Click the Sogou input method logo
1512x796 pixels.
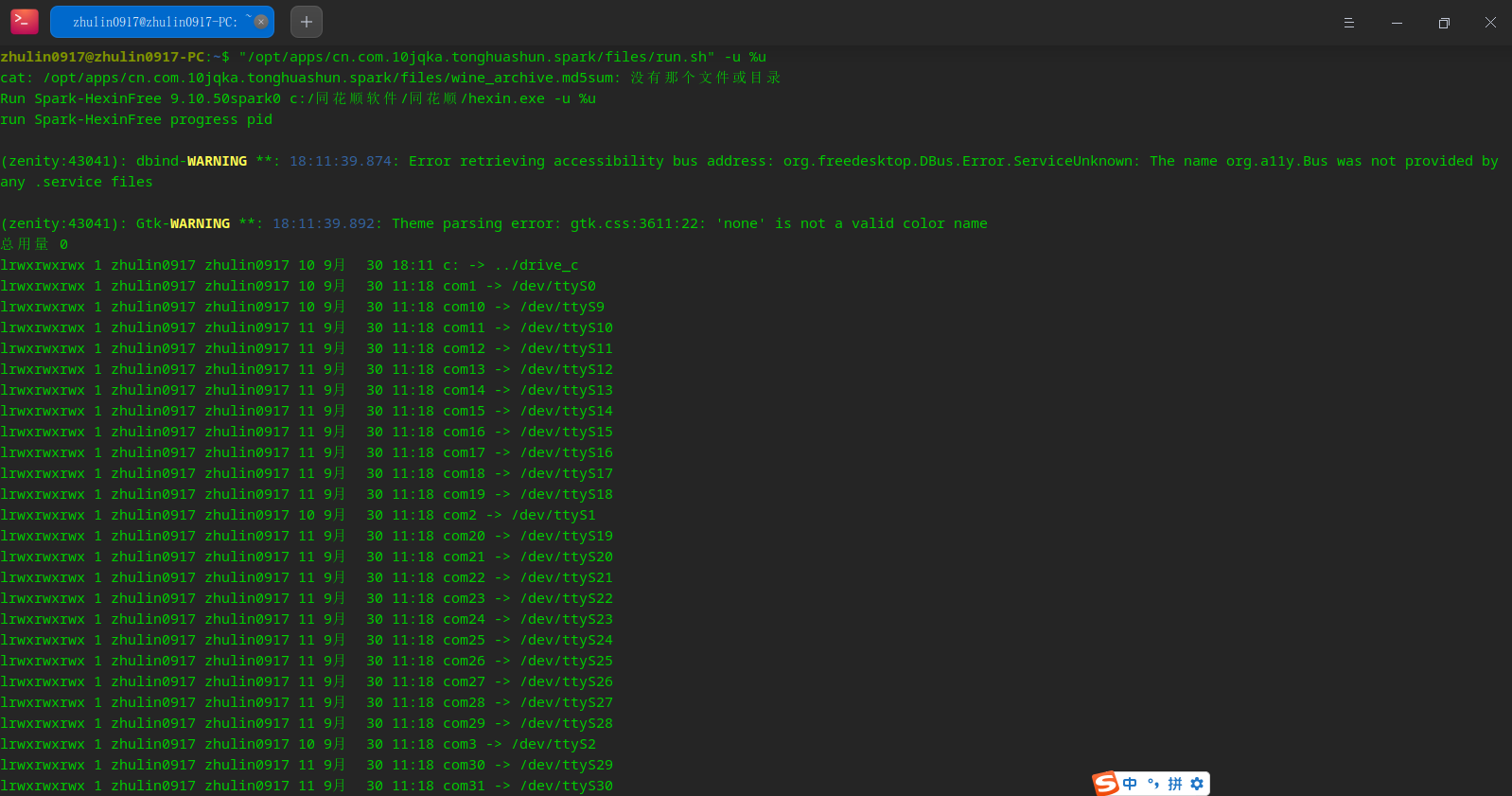tap(1105, 784)
